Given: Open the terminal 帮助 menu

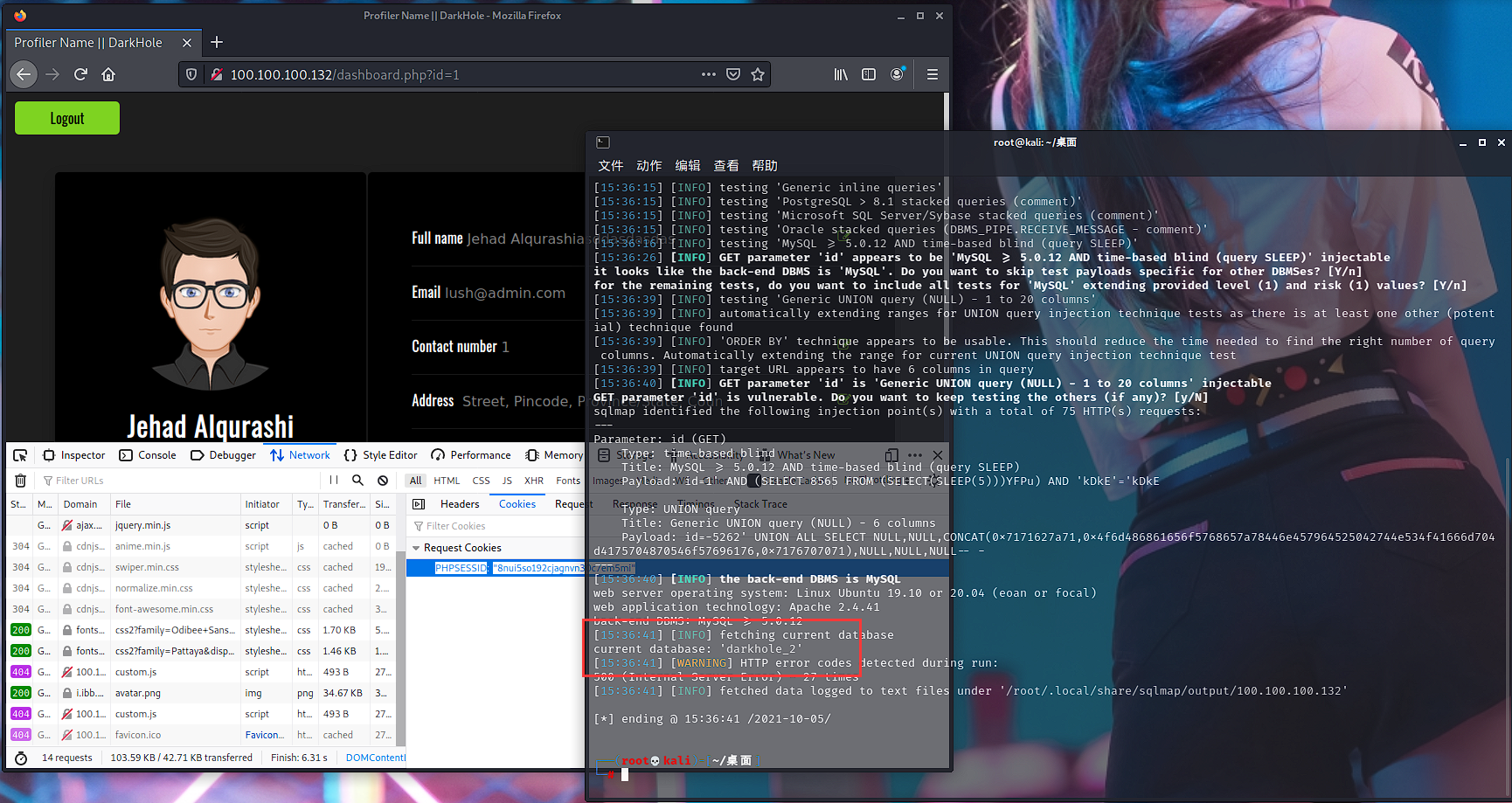Looking at the screenshot, I should coord(764,165).
